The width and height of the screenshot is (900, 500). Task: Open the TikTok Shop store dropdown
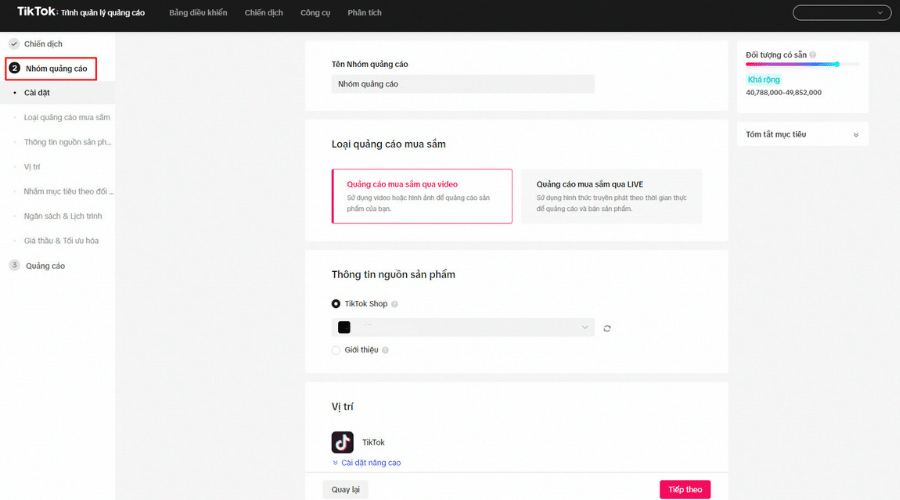point(463,327)
